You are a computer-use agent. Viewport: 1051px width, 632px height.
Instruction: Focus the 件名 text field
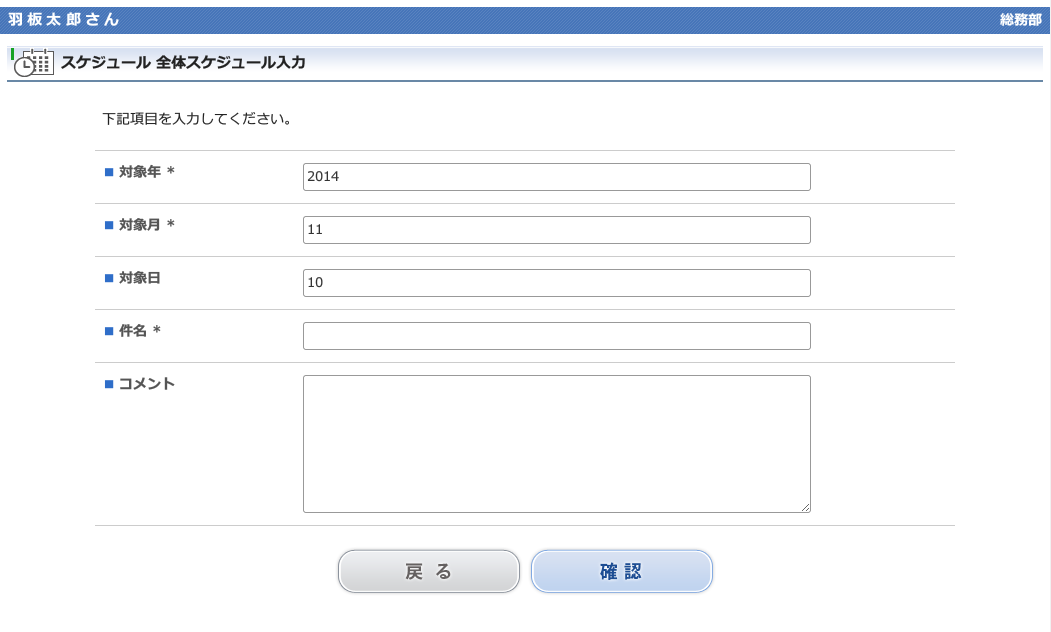click(x=556, y=336)
